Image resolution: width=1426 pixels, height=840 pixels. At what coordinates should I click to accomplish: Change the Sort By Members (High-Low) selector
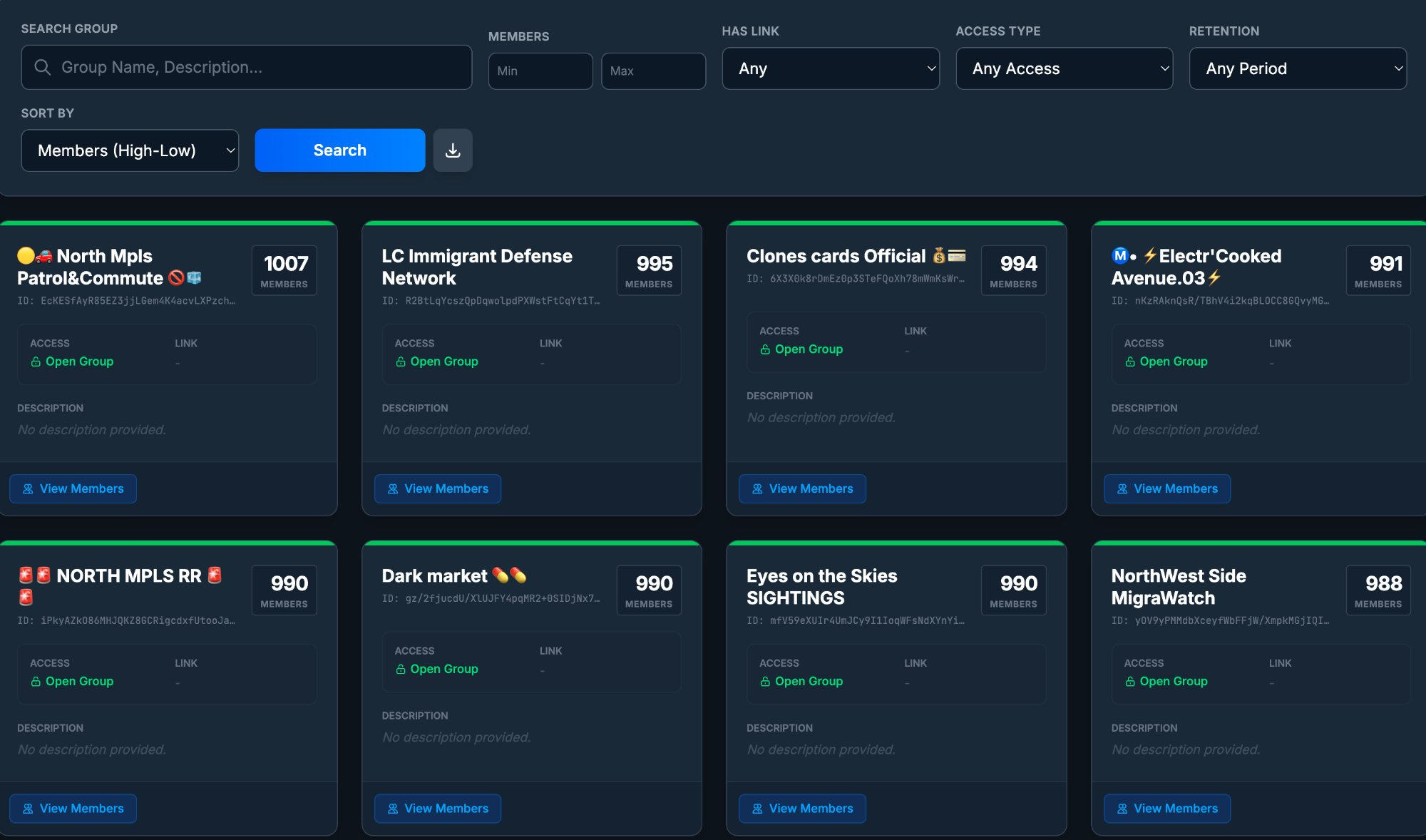point(130,150)
